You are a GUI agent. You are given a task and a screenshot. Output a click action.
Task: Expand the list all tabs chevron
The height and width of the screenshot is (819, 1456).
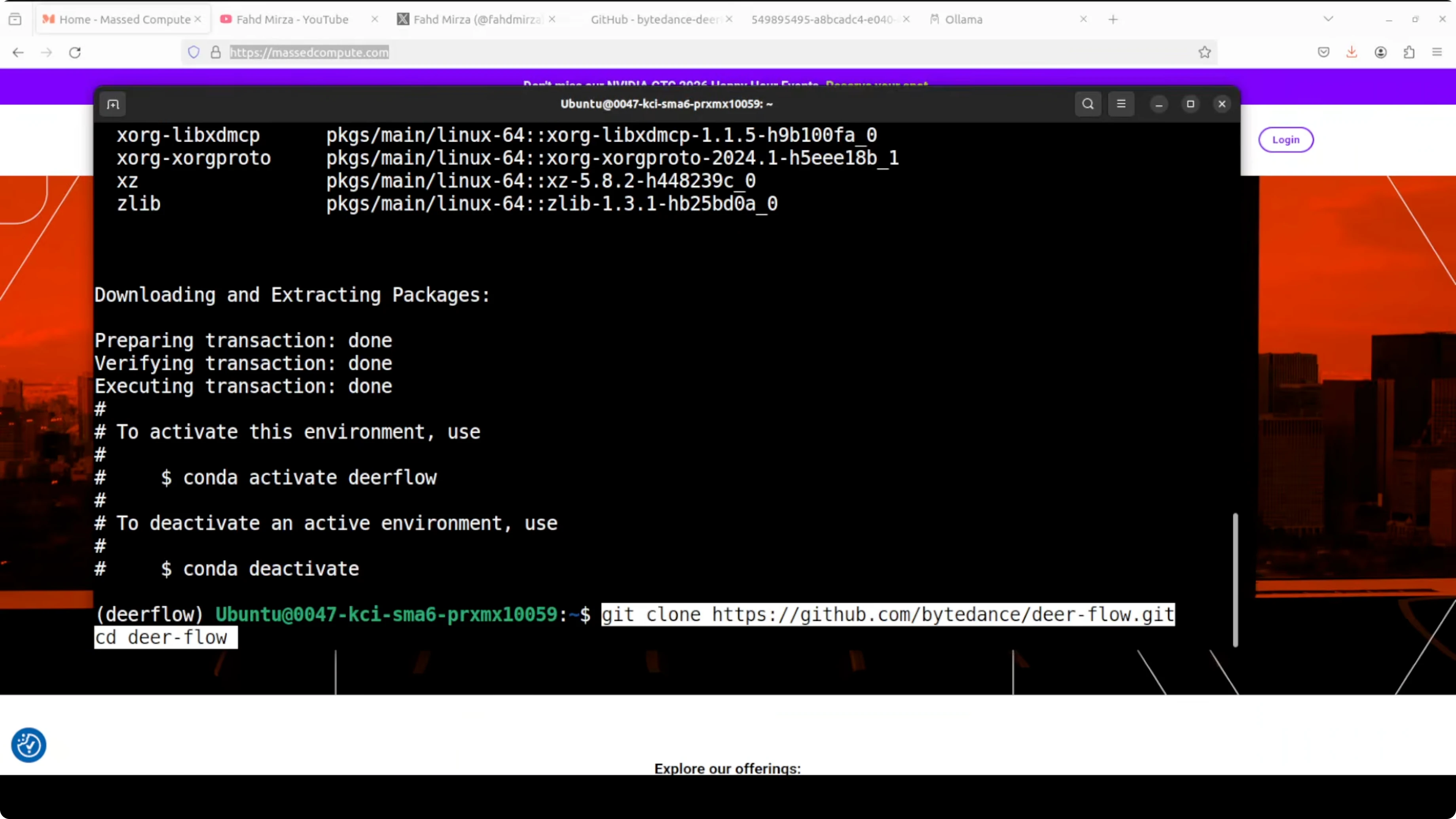[x=1328, y=19]
